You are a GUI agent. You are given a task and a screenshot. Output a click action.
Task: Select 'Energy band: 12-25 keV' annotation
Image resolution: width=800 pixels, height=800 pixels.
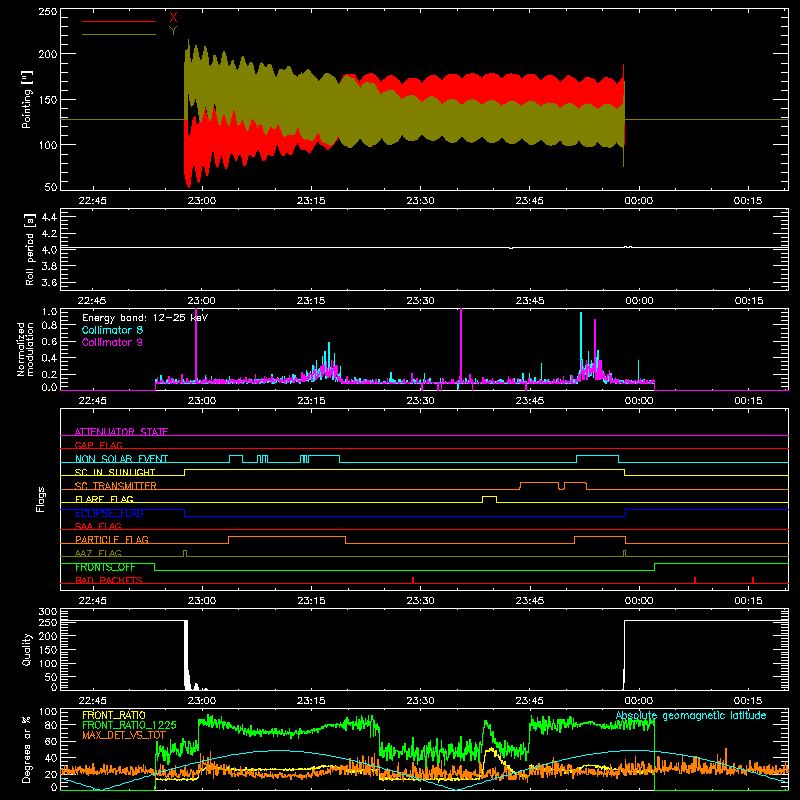click(145, 318)
